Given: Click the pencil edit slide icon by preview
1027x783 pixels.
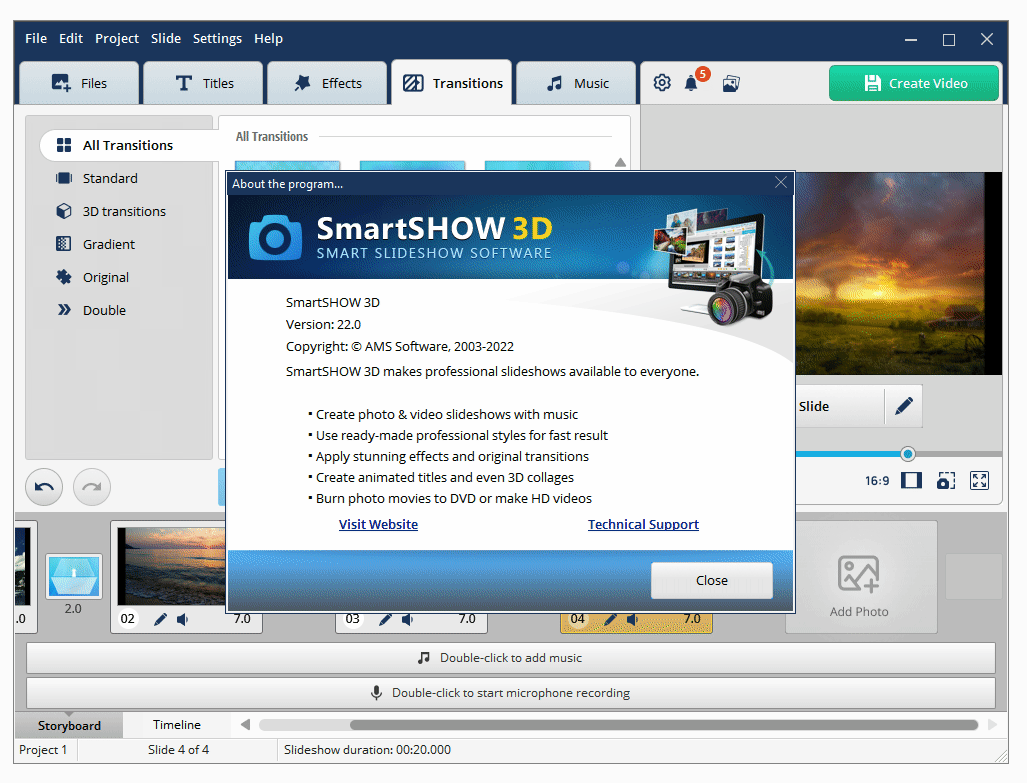Looking at the screenshot, I should (904, 406).
